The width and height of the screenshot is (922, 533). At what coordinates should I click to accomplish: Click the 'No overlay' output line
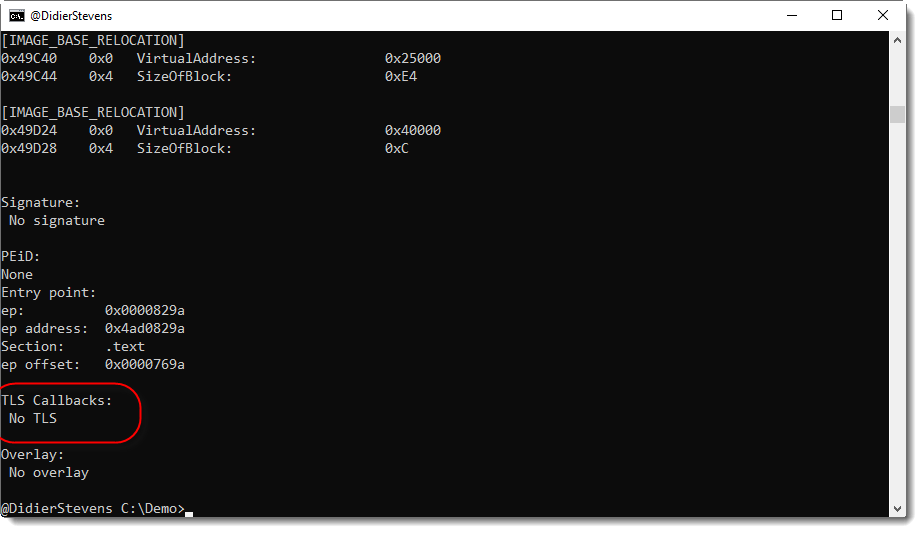pyautogui.click(x=48, y=473)
